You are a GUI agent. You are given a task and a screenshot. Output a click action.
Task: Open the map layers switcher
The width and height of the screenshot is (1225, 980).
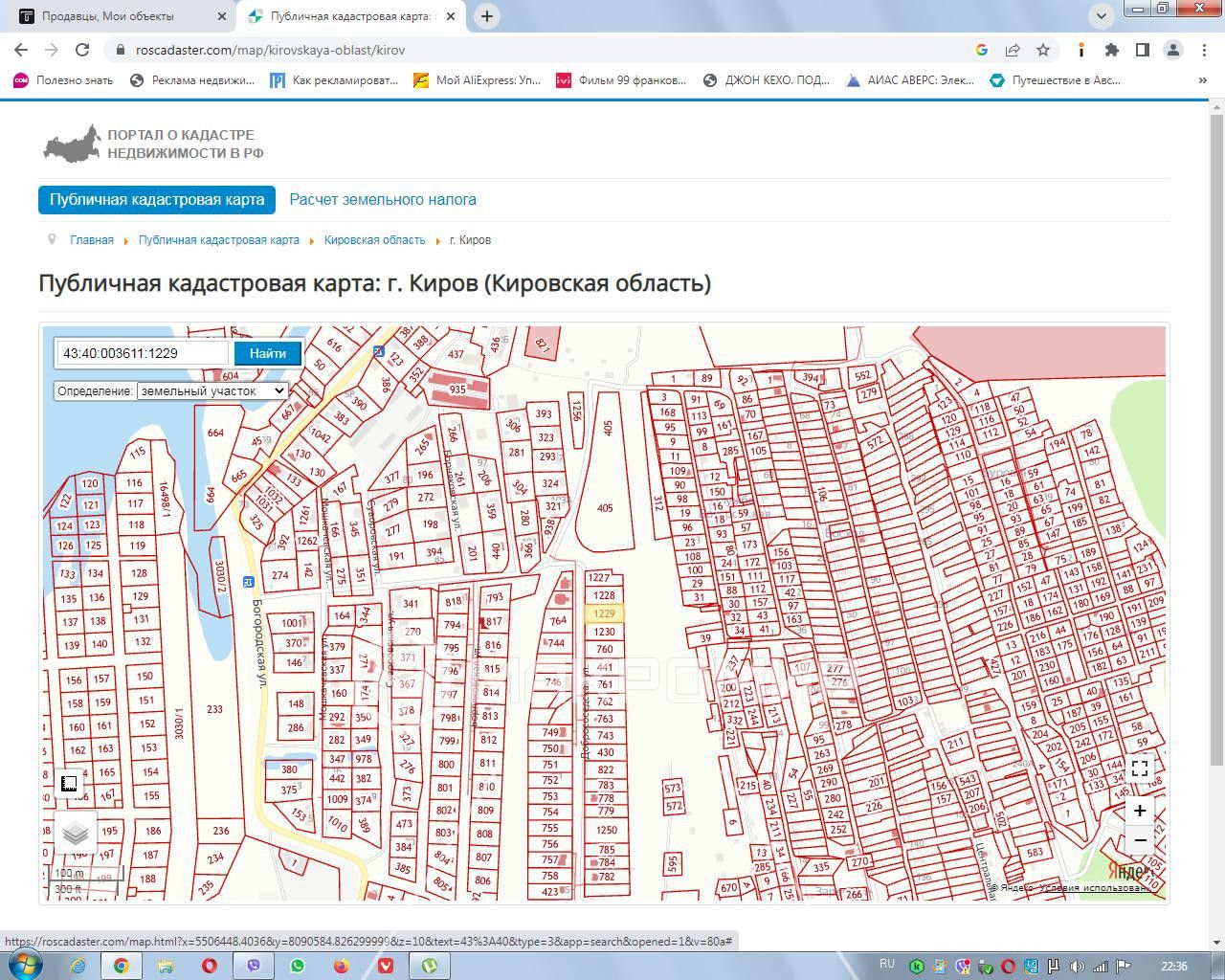pos(75,833)
